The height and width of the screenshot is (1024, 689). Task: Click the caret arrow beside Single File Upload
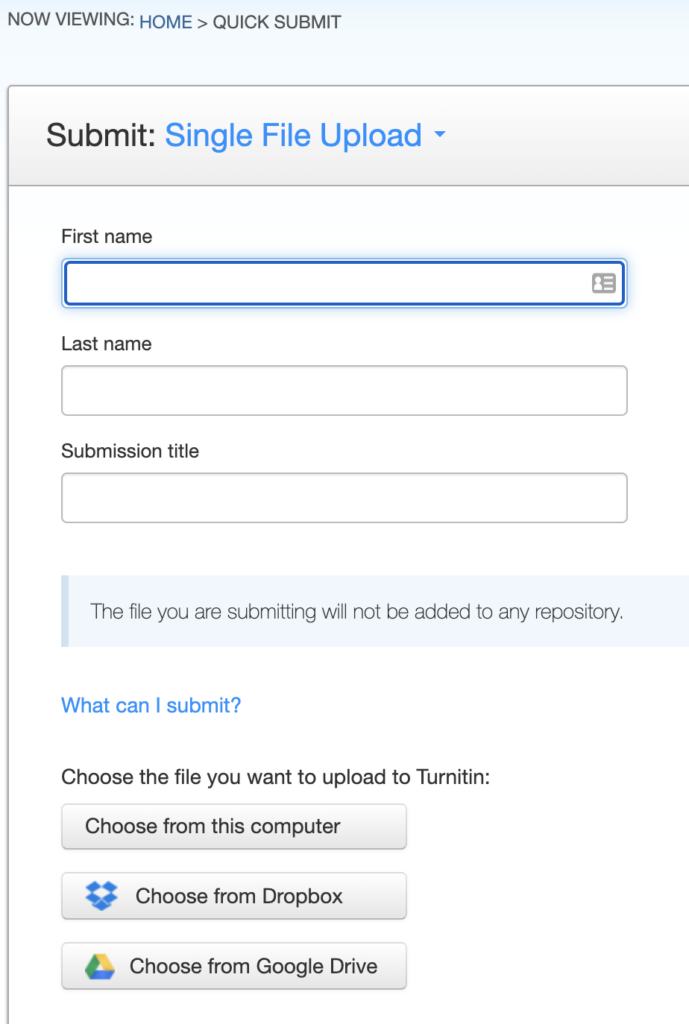[x=440, y=136]
